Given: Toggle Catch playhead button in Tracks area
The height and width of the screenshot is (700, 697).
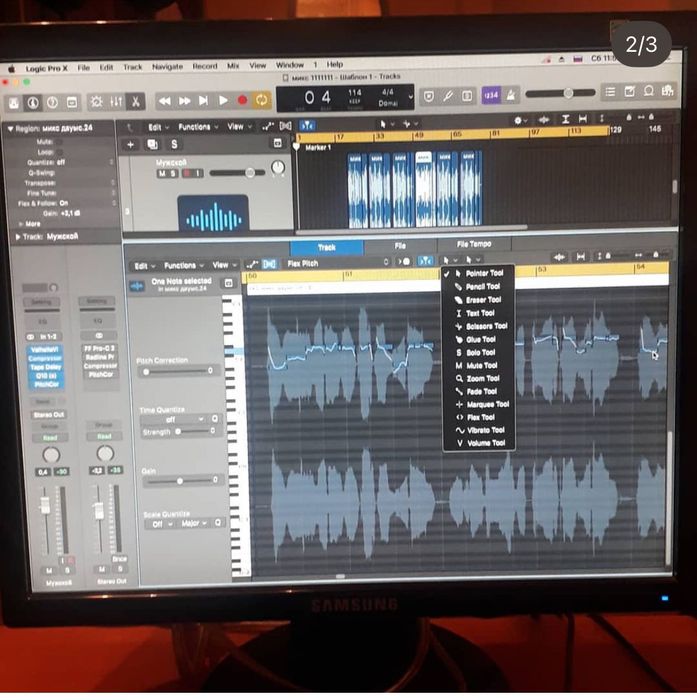Looking at the screenshot, I should [x=307, y=125].
